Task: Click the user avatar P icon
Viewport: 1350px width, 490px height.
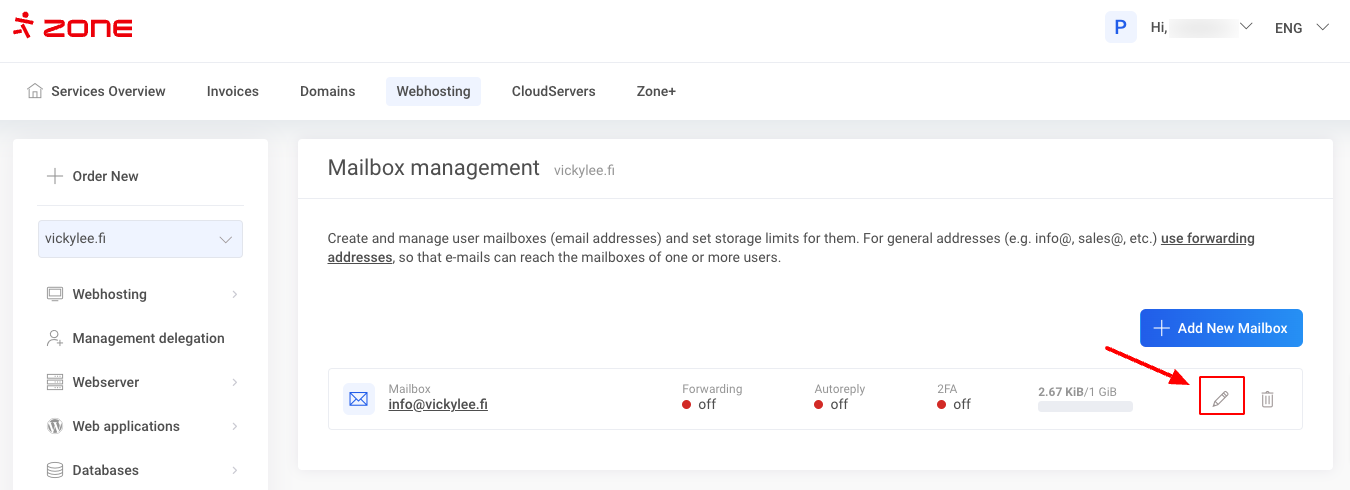Action: (1120, 27)
